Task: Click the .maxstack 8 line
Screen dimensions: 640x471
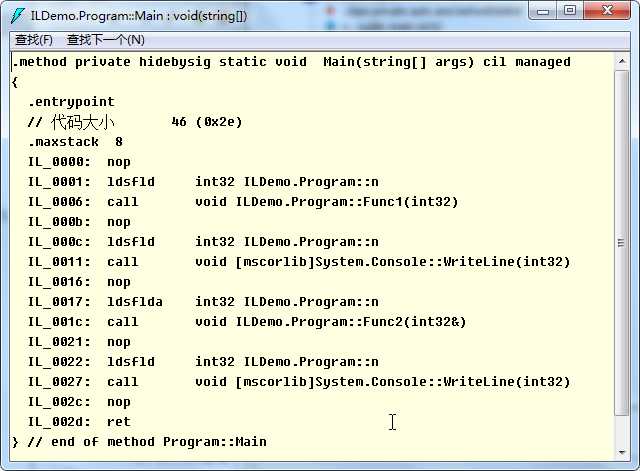Action: tap(75, 142)
